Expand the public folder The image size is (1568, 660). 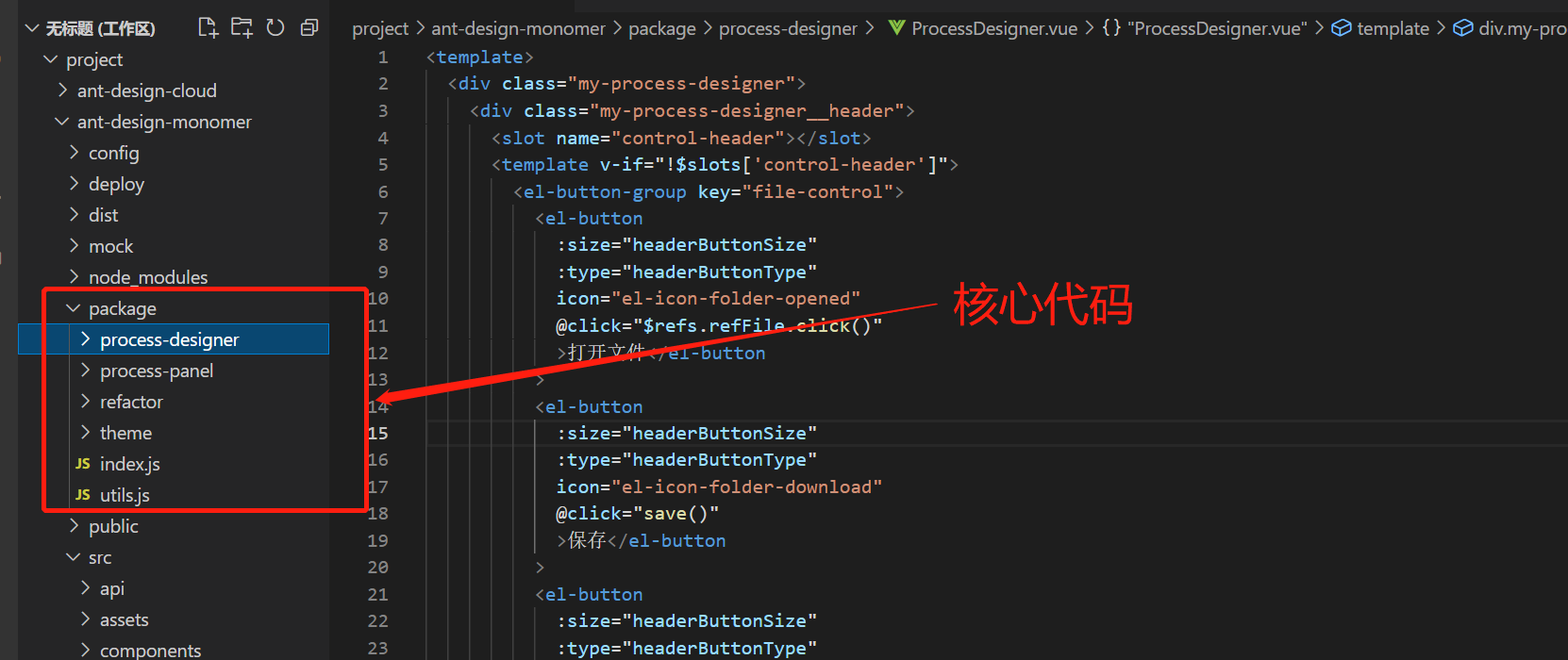pyautogui.click(x=74, y=526)
